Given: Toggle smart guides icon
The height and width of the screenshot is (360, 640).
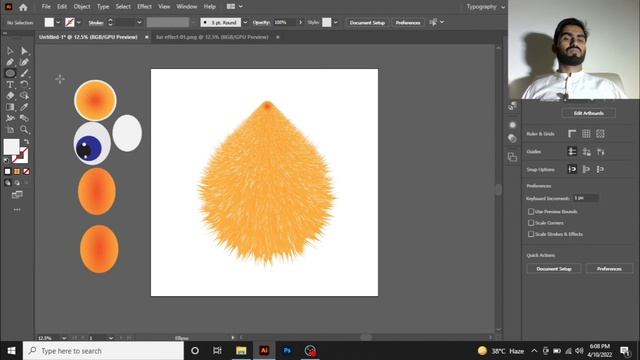Looking at the screenshot, I should point(600,151).
